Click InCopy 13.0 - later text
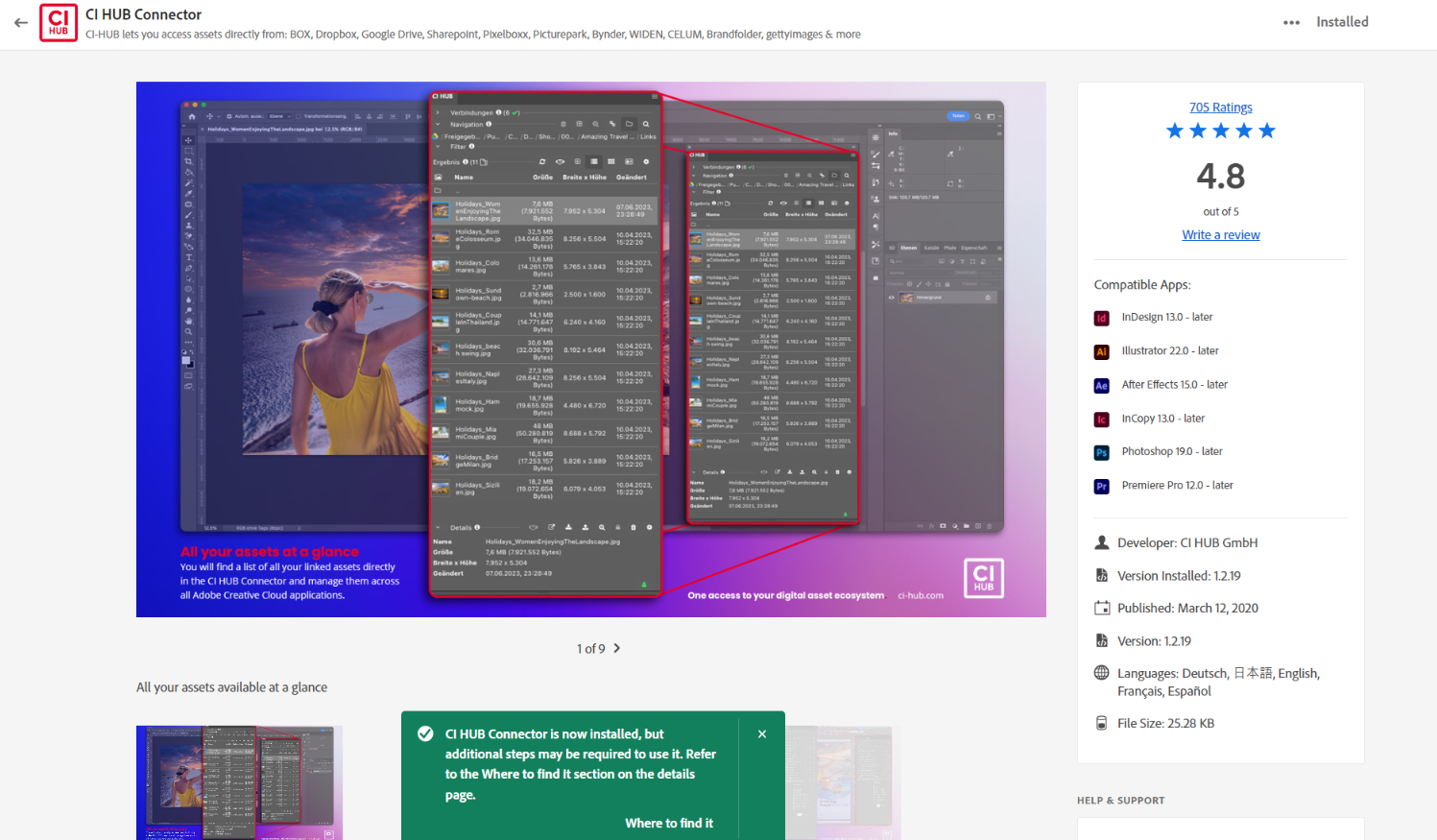Viewport: 1437px width, 840px height. [1163, 419]
